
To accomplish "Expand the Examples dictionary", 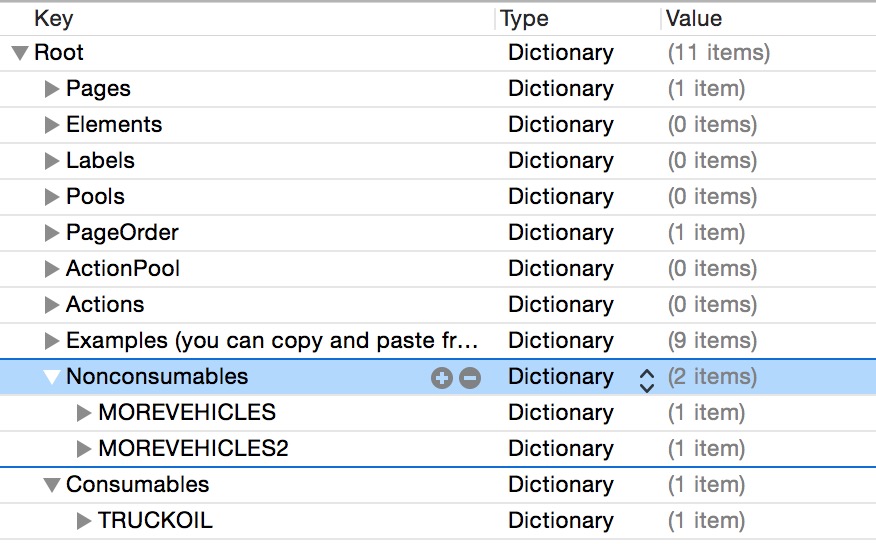I will 52,341.
